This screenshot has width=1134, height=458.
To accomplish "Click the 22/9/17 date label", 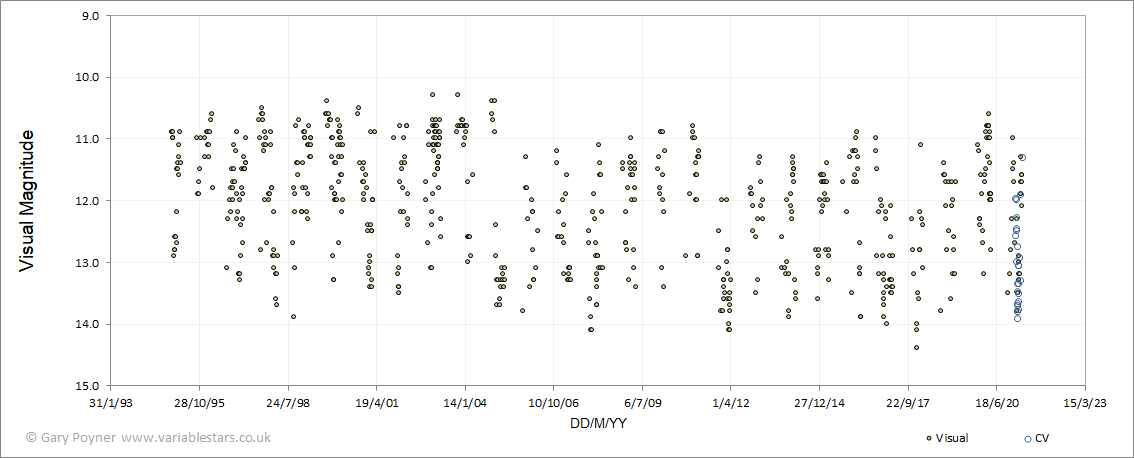I will [x=908, y=403].
